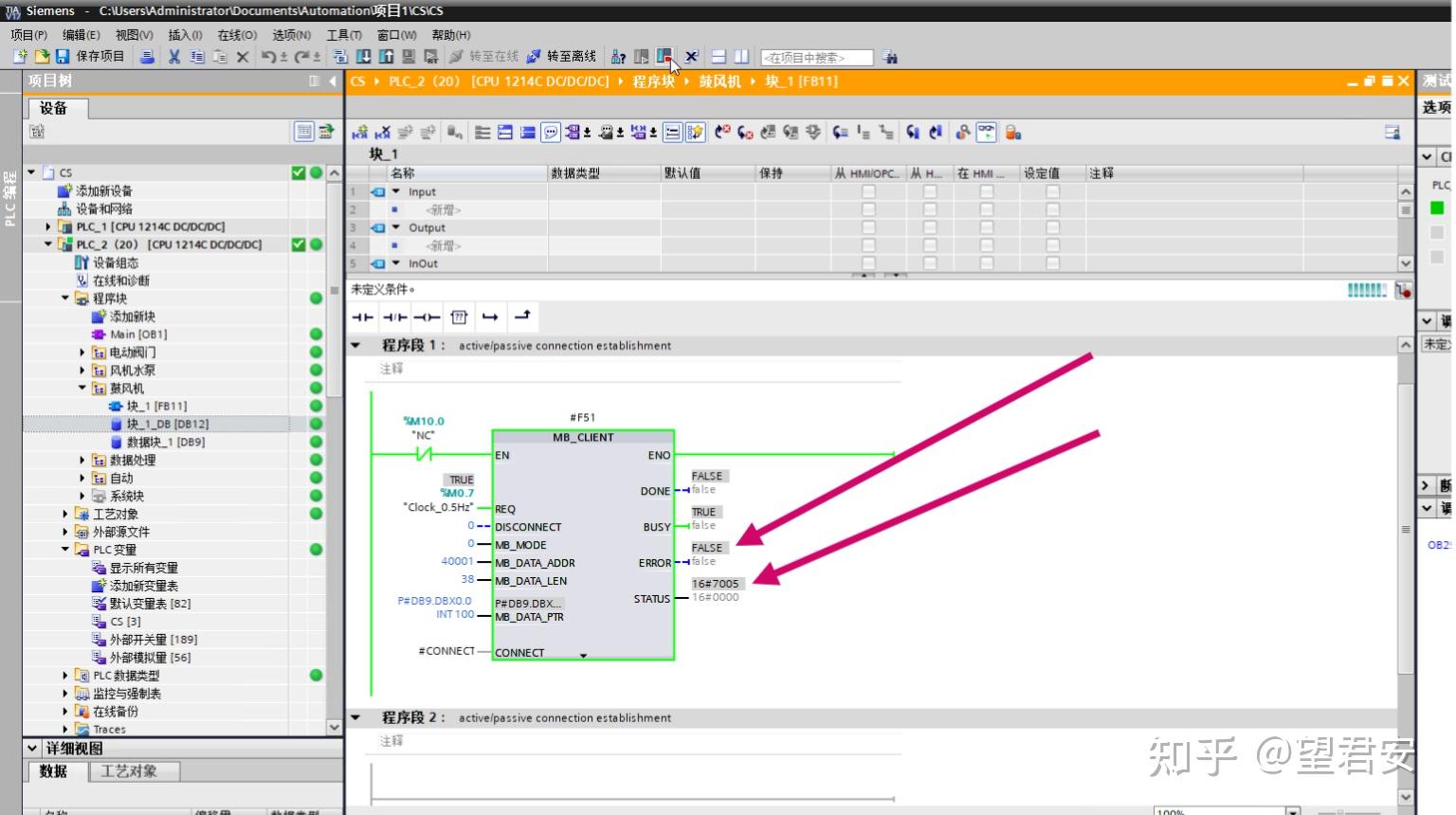The image size is (1456, 815).
Task: Insert network icon in block editor toolbar
Action: click(359, 133)
